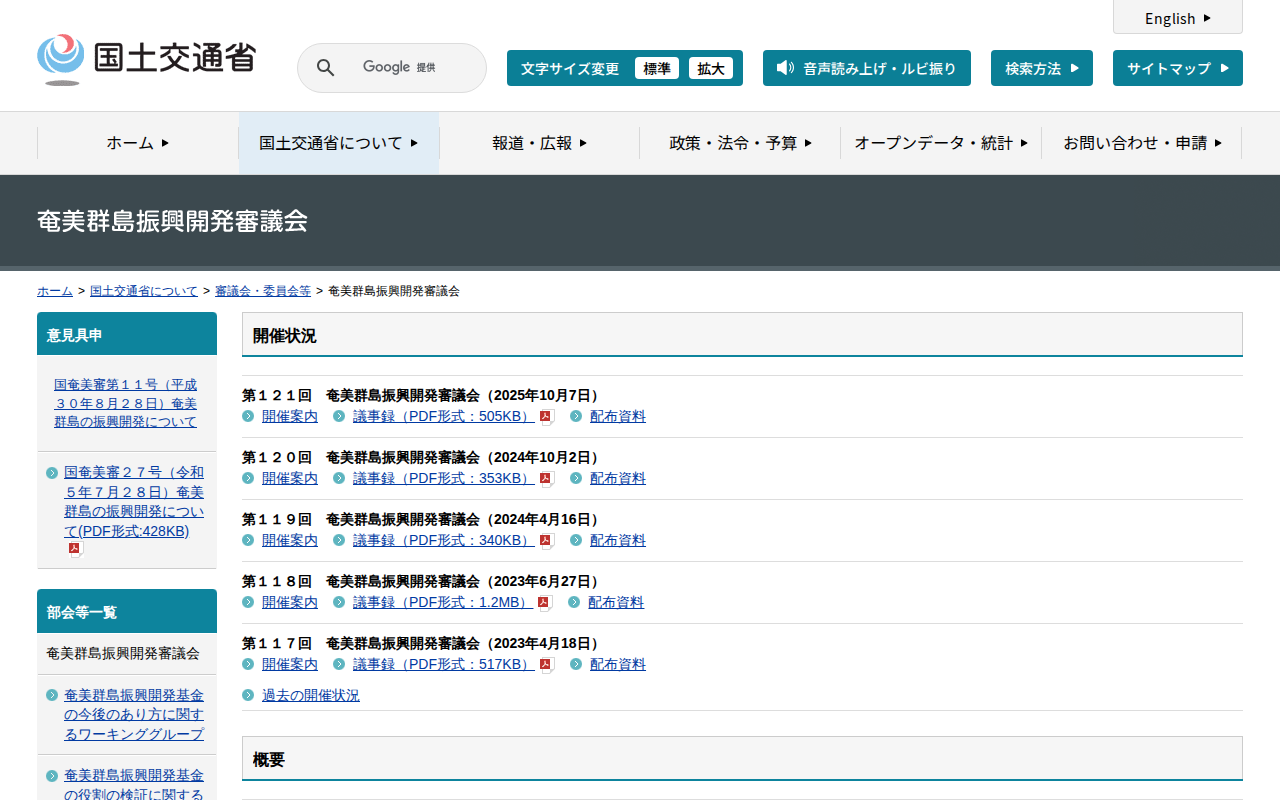
Task: Click the PDF icon under 国奄美審27号 link
Action: pyautogui.click(x=74, y=549)
